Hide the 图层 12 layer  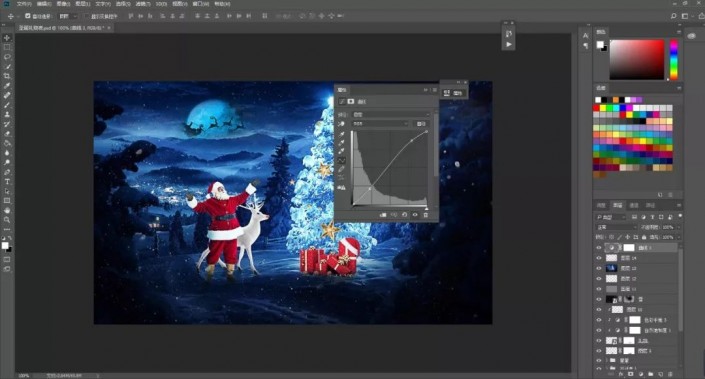pyautogui.click(x=598, y=279)
